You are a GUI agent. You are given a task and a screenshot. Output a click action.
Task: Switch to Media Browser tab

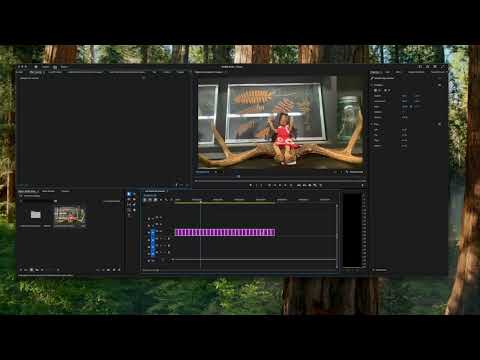[x=48, y=191]
